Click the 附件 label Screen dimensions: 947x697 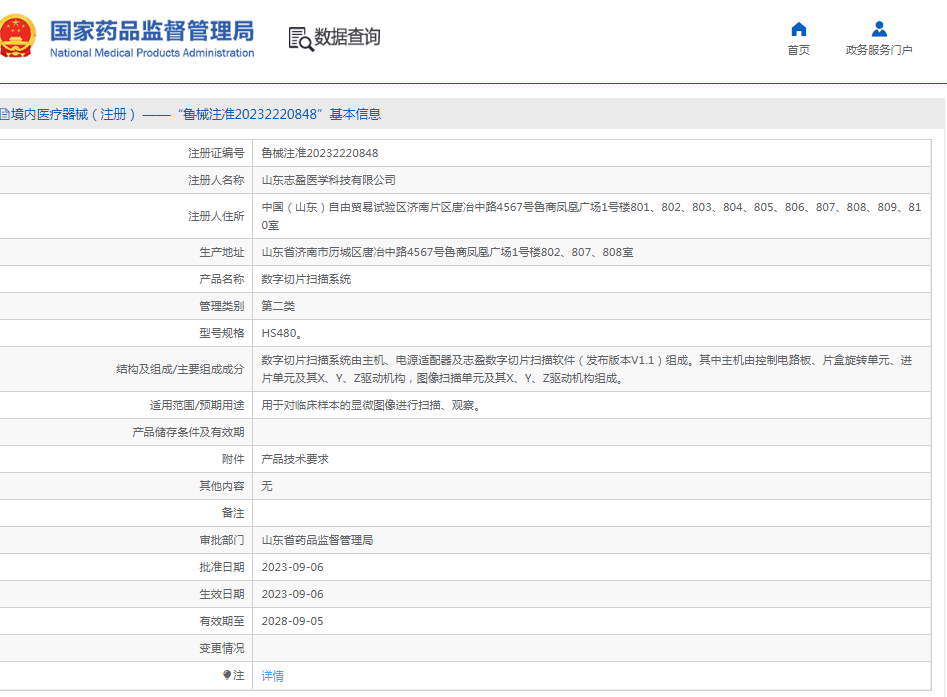pyautogui.click(x=233, y=459)
